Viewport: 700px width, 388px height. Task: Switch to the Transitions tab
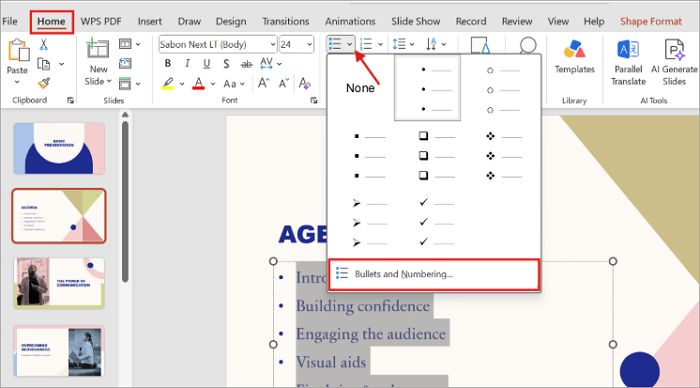tap(286, 21)
